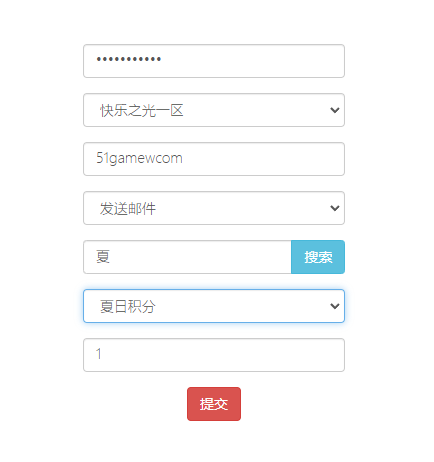Click the 夏日积分 selected value text
The image size is (434, 462).
[x=128, y=306]
